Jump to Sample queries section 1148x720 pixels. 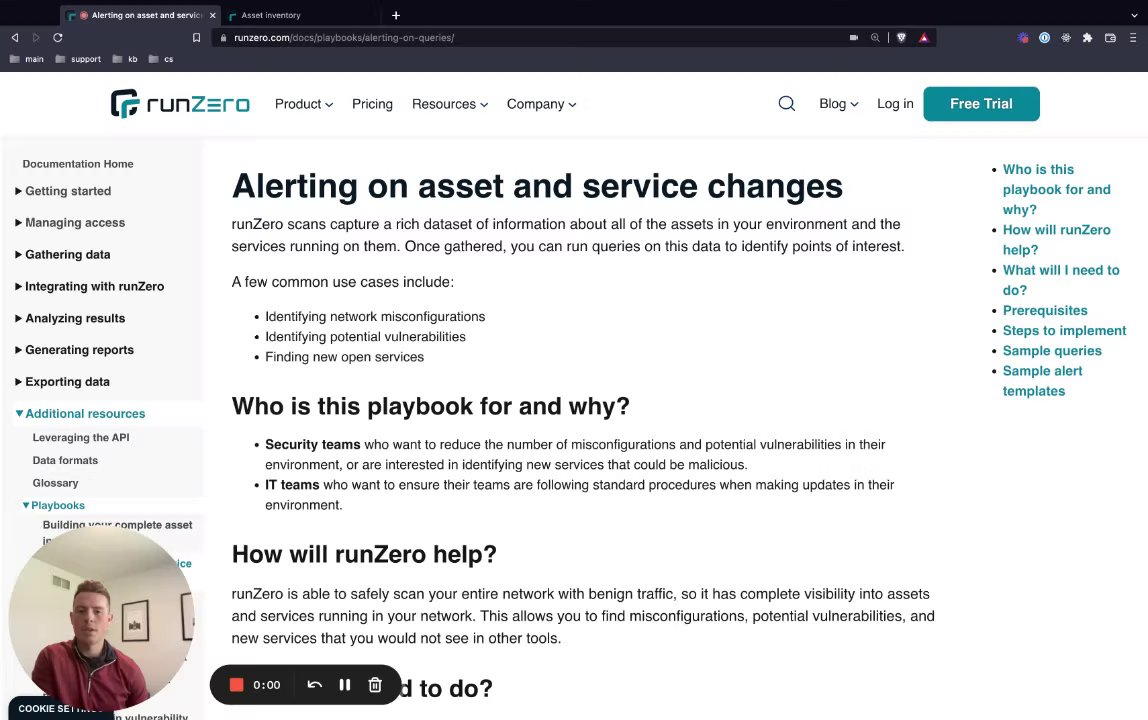pos(1052,351)
